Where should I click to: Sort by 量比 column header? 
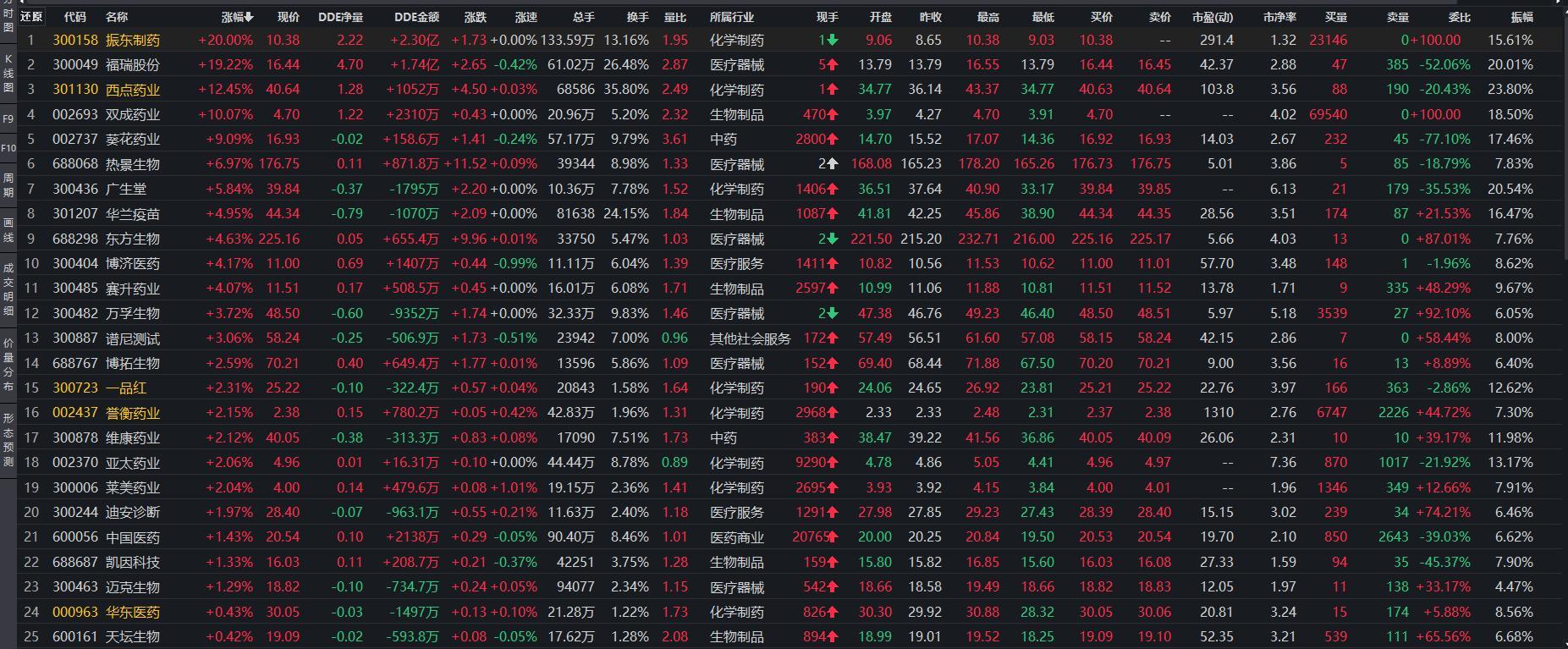[x=675, y=17]
